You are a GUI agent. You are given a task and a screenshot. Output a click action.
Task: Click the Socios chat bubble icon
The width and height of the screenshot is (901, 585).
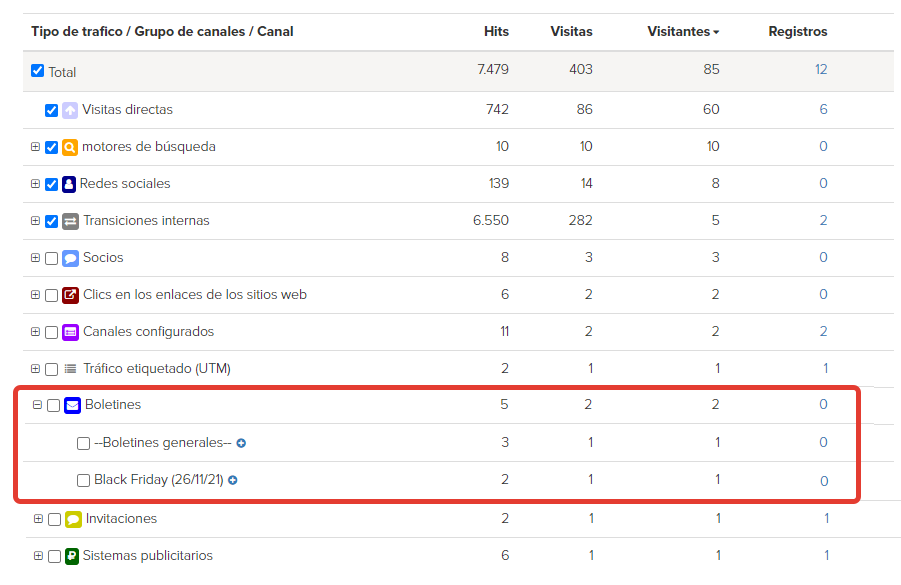click(x=70, y=258)
